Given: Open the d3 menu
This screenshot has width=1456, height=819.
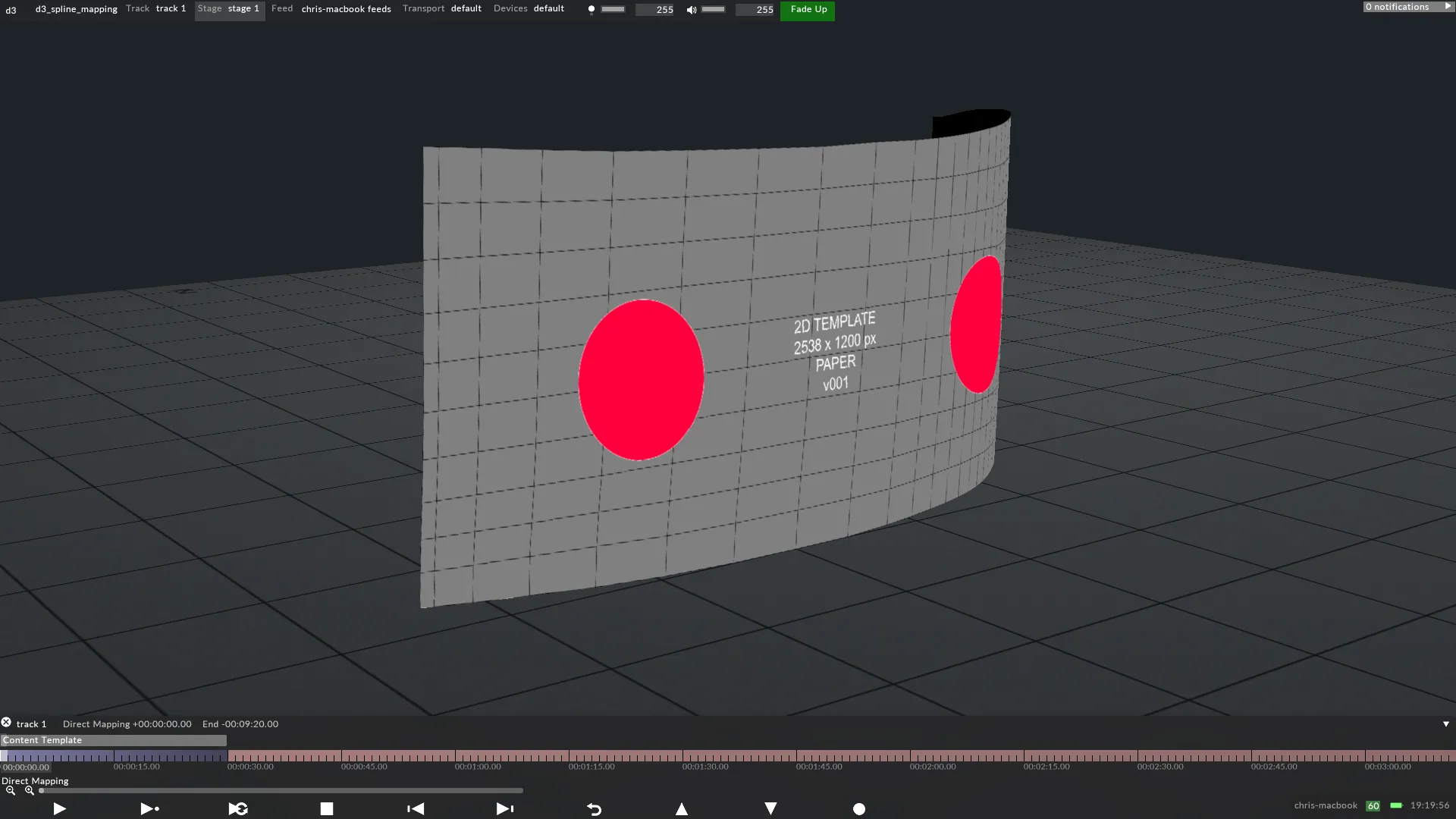Looking at the screenshot, I should click(x=11, y=10).
